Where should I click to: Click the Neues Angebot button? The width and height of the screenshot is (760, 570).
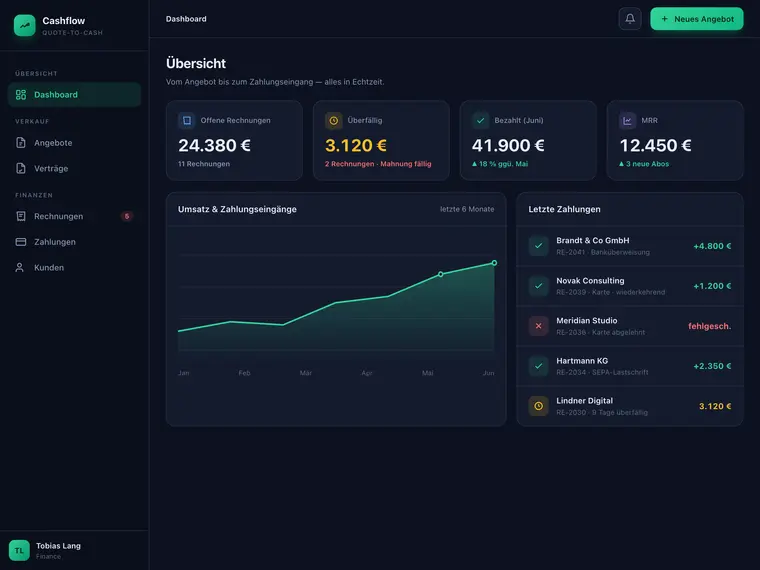pos(697,19)
